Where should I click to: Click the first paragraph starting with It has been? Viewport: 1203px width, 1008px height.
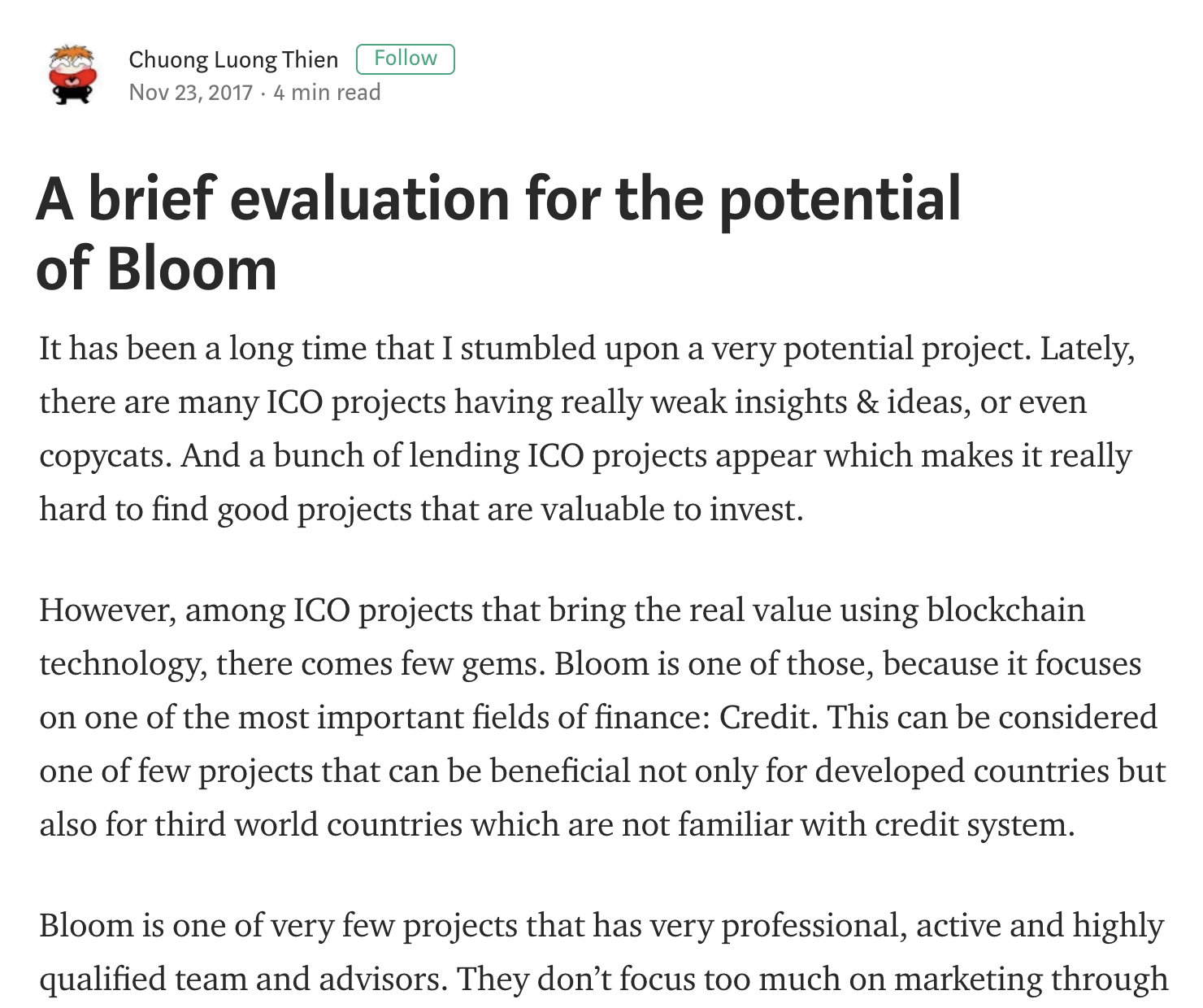(x=587, y=428)
